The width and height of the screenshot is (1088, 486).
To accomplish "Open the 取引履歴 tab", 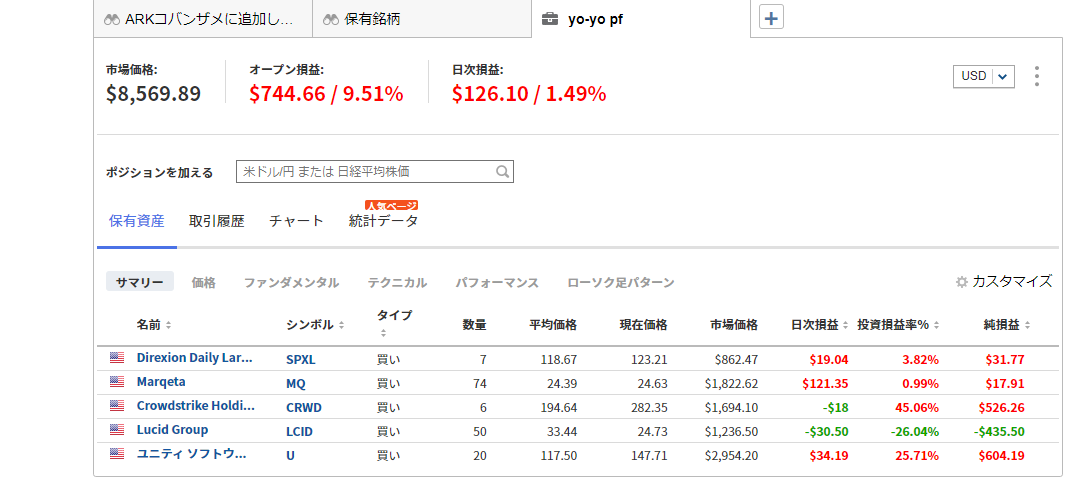I will click(x=216, y=221).
